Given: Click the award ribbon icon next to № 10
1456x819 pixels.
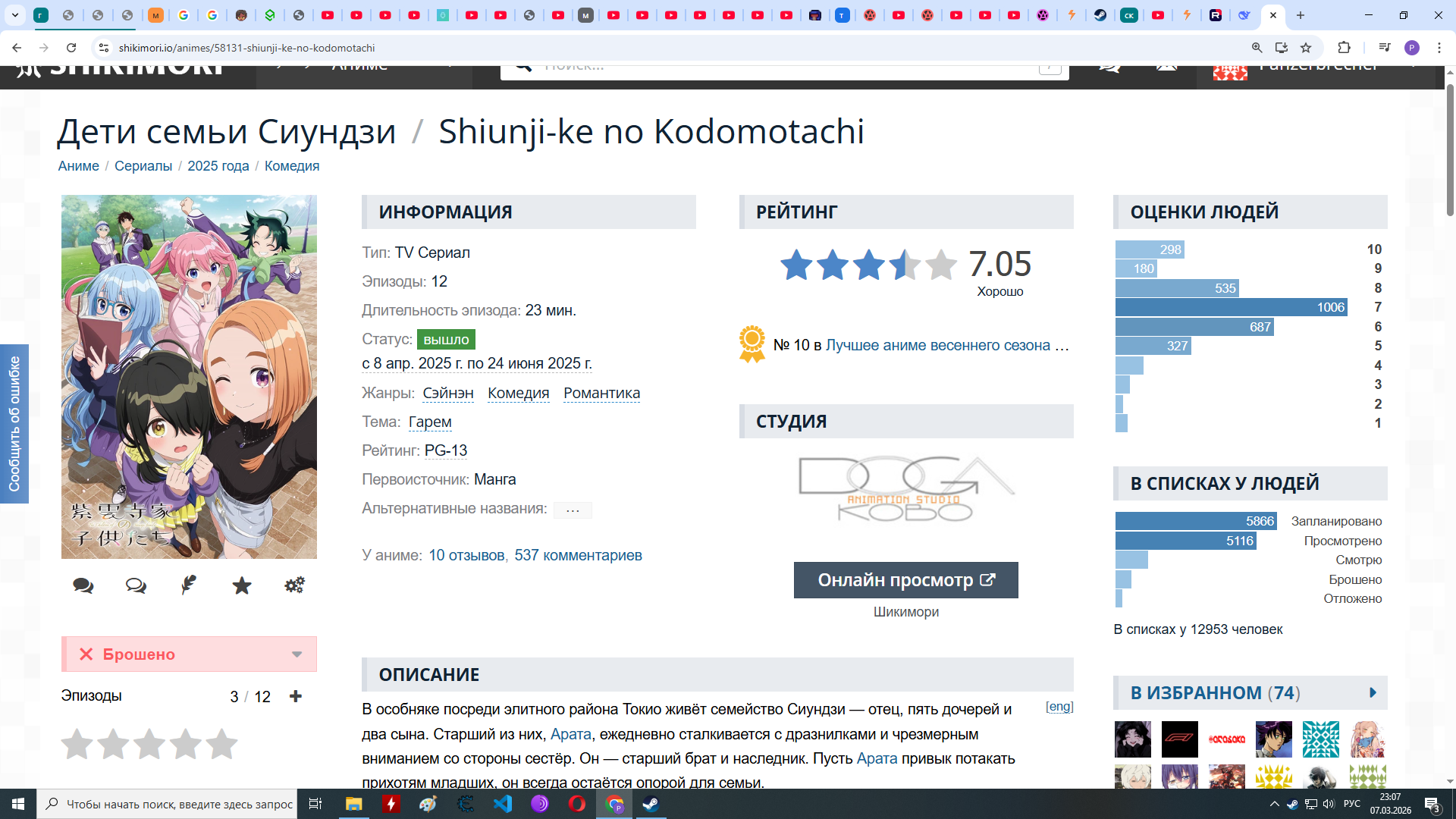Looking at the screenshot, I should coord(752,344).
